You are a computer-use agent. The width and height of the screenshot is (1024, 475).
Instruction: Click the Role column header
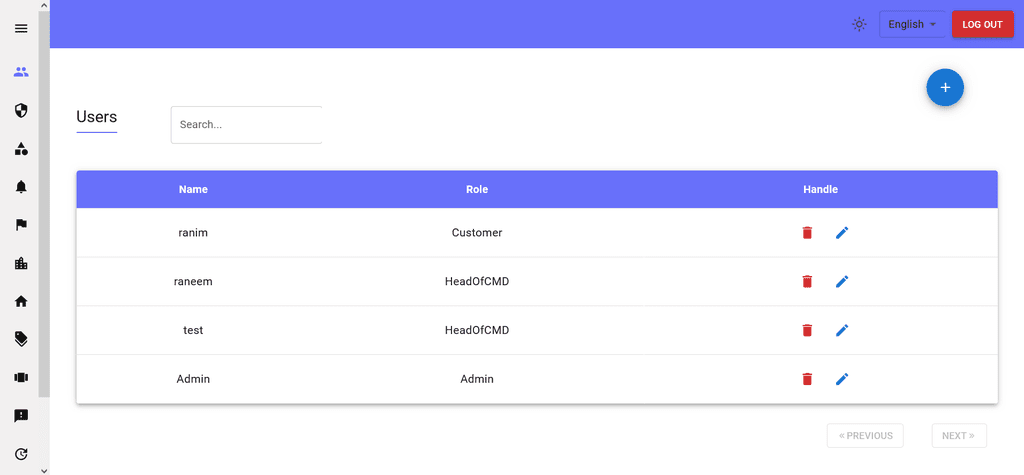coord(477,189)
